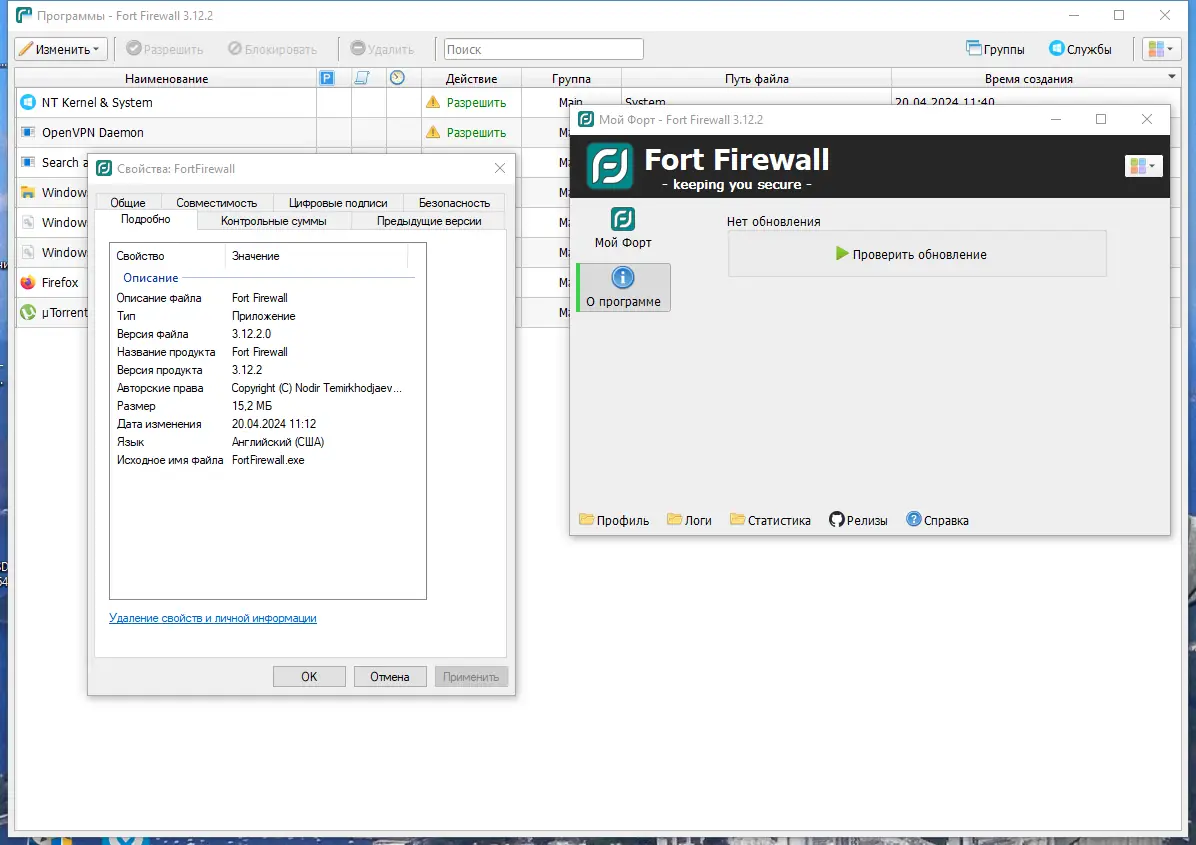Switch to the Совместимость tab
The height and width of the screenshot is (845, 1196).
pos(217,203)
